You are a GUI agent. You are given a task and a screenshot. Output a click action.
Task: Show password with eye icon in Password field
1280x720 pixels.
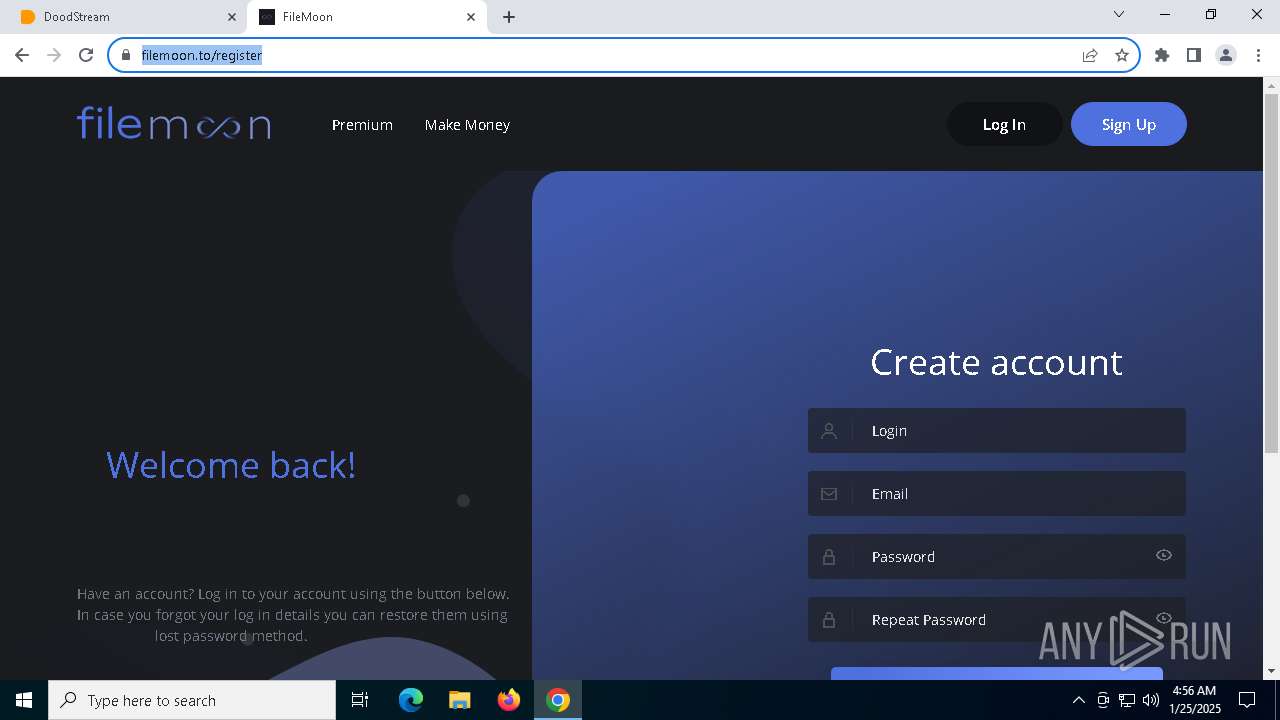point(1164,555)
